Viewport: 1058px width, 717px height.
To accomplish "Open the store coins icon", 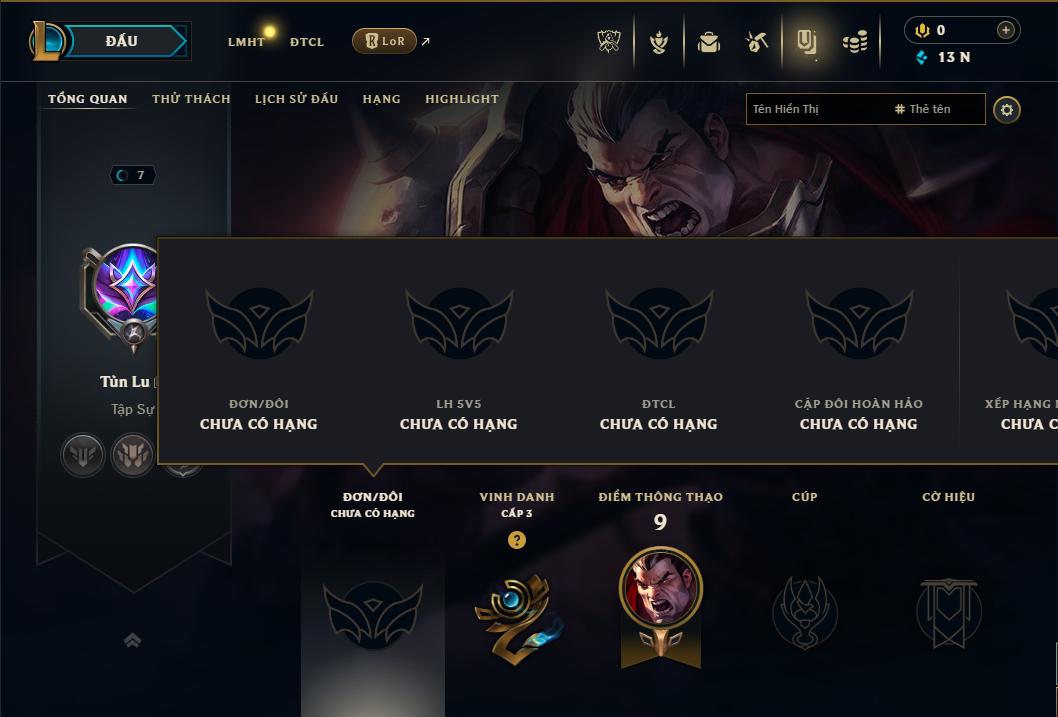I will point(856,43).
